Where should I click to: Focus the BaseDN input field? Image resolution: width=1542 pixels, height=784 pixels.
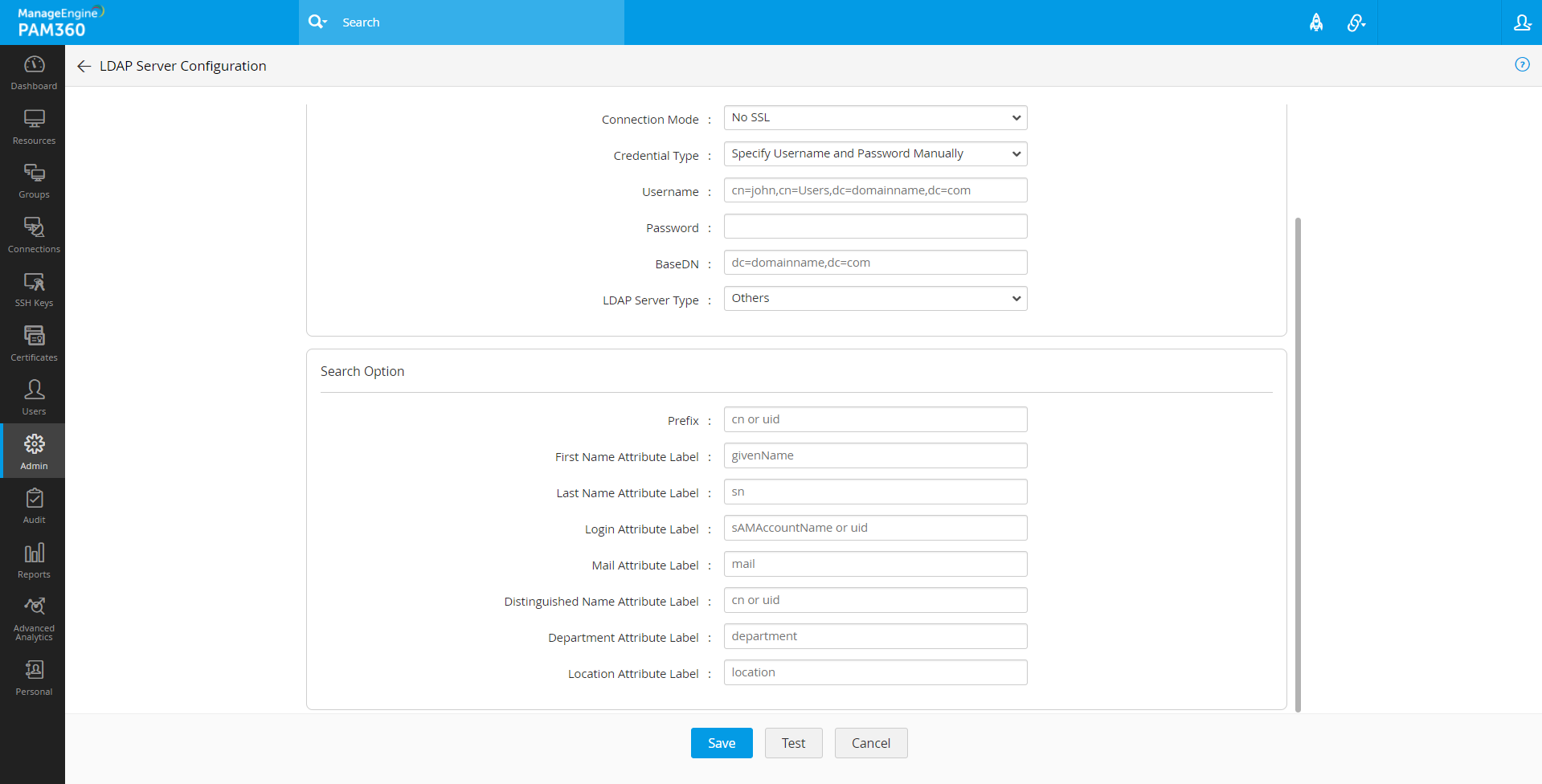(x=875, y=263)
